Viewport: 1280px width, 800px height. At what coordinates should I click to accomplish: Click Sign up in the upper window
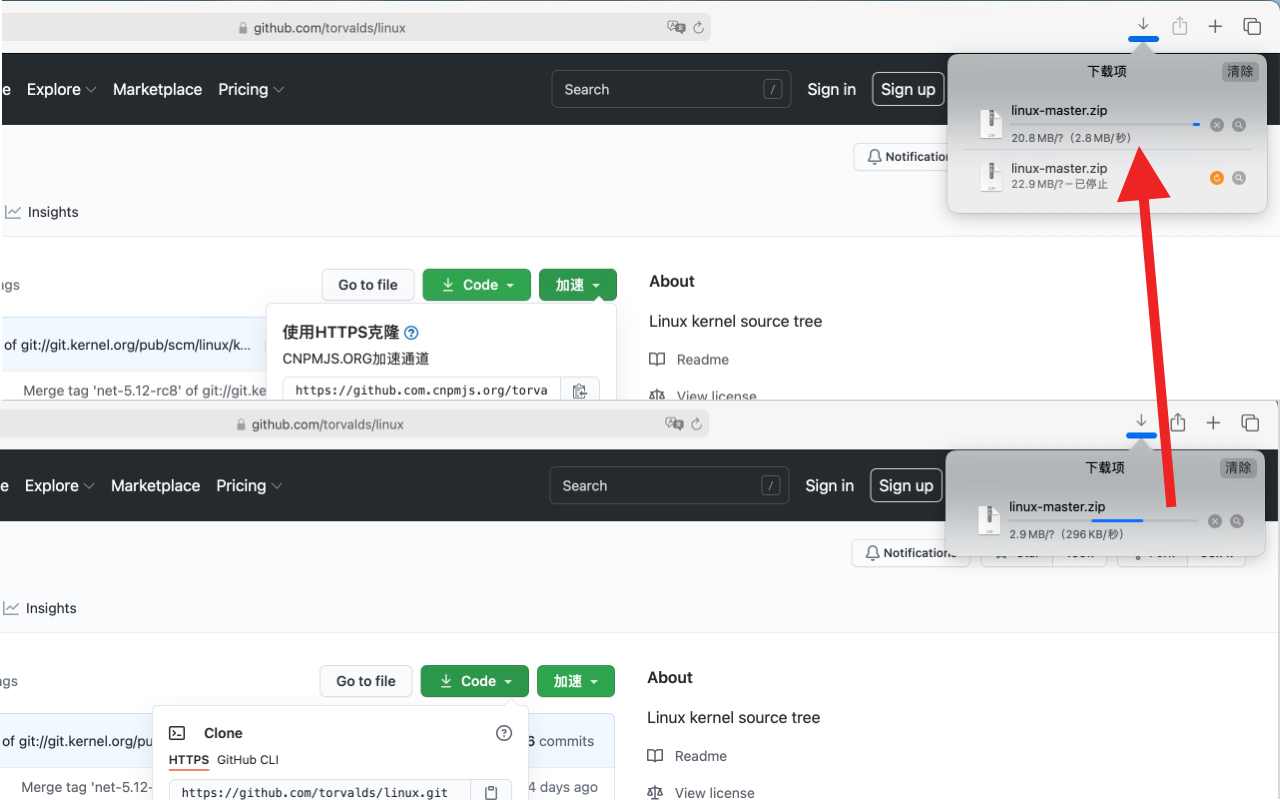tap(908, 89)
